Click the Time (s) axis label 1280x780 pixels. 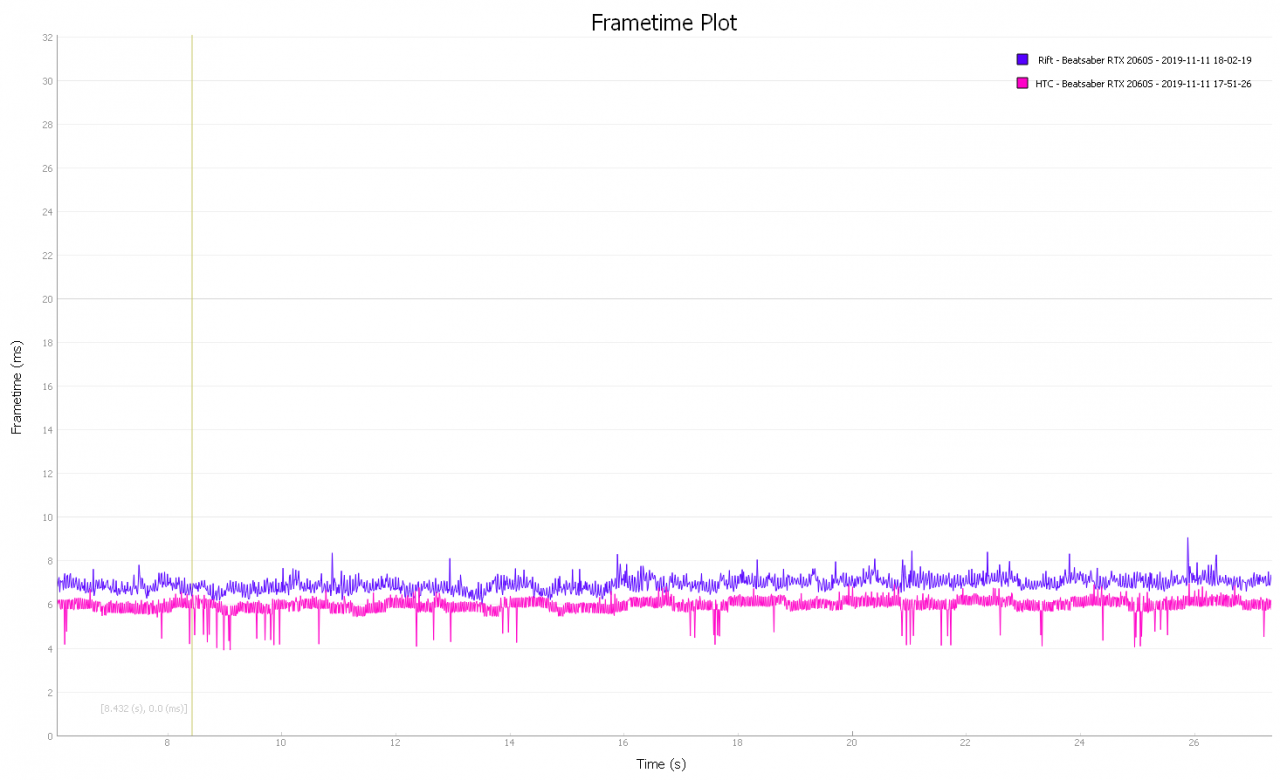point(661,764)
